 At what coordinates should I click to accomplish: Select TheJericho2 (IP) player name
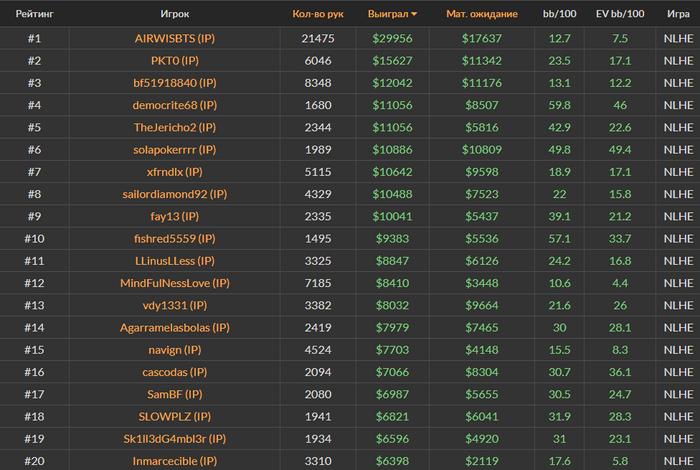click(x=175, y=128)
